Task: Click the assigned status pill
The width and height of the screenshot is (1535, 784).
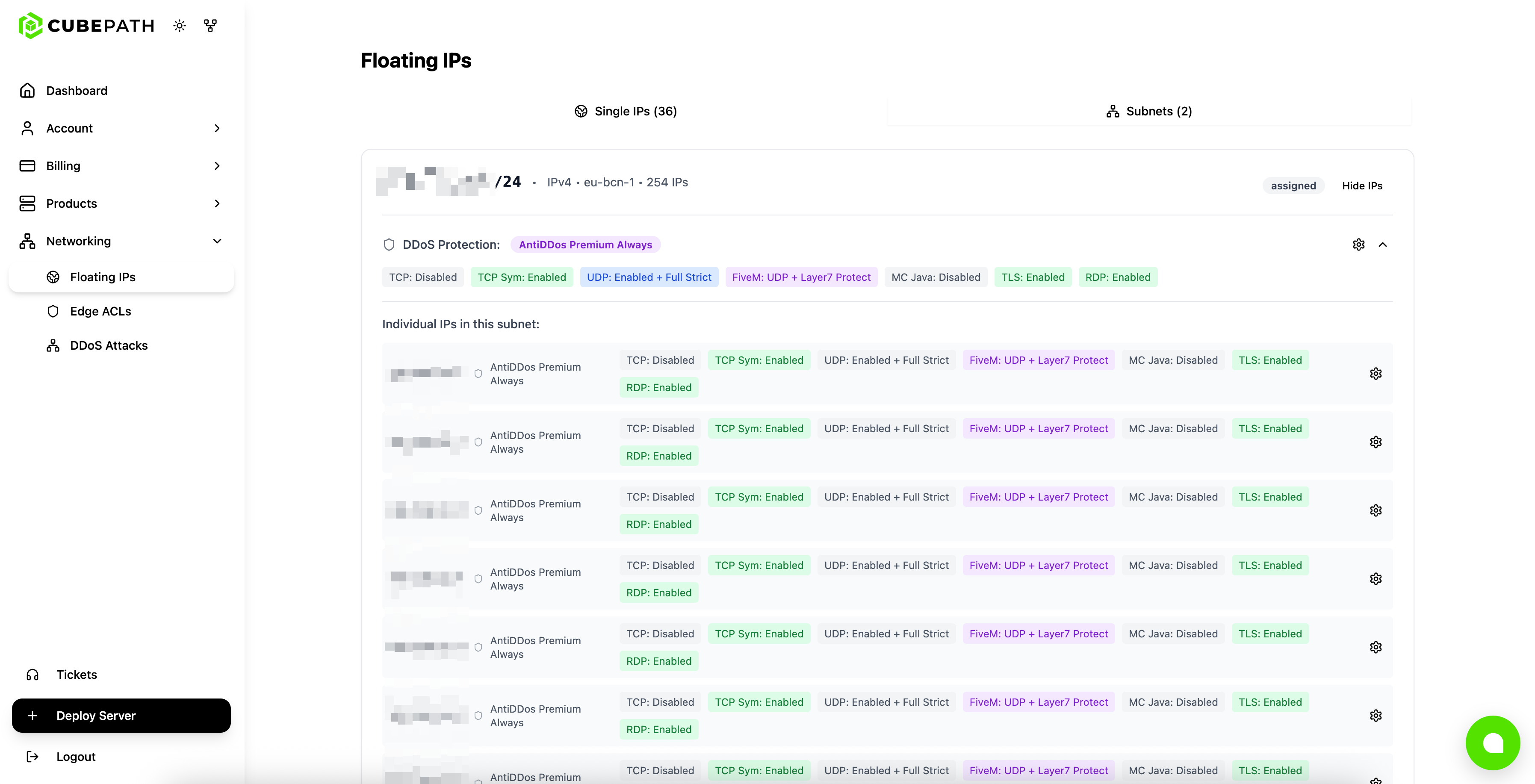Action: click(x=1293, y=185)
